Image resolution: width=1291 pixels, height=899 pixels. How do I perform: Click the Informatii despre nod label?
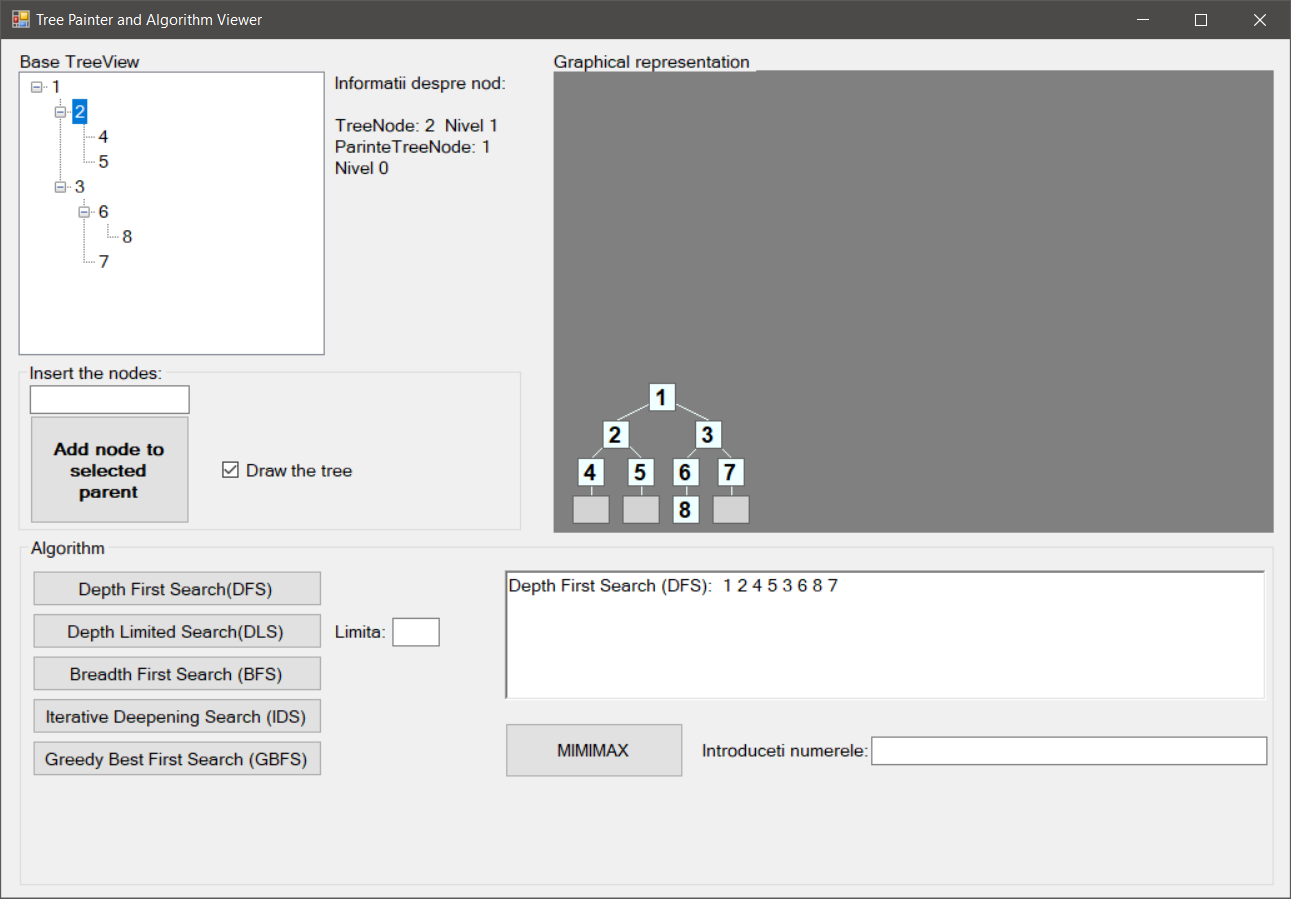420,83
